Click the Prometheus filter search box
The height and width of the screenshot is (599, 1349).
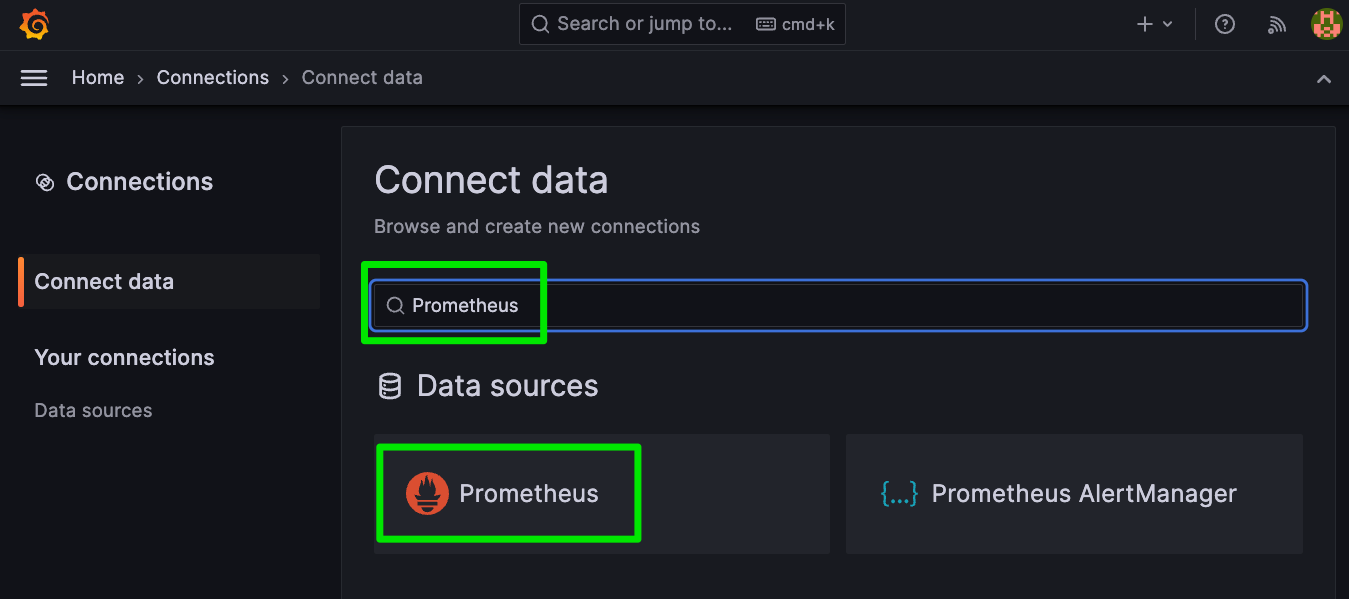(839, 306)
